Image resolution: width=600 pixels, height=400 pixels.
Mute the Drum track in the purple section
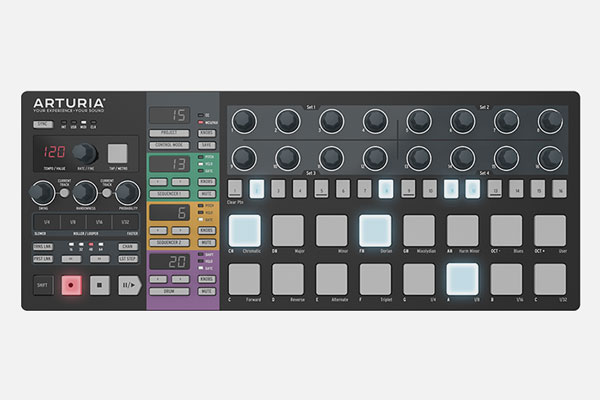[207, 291]
